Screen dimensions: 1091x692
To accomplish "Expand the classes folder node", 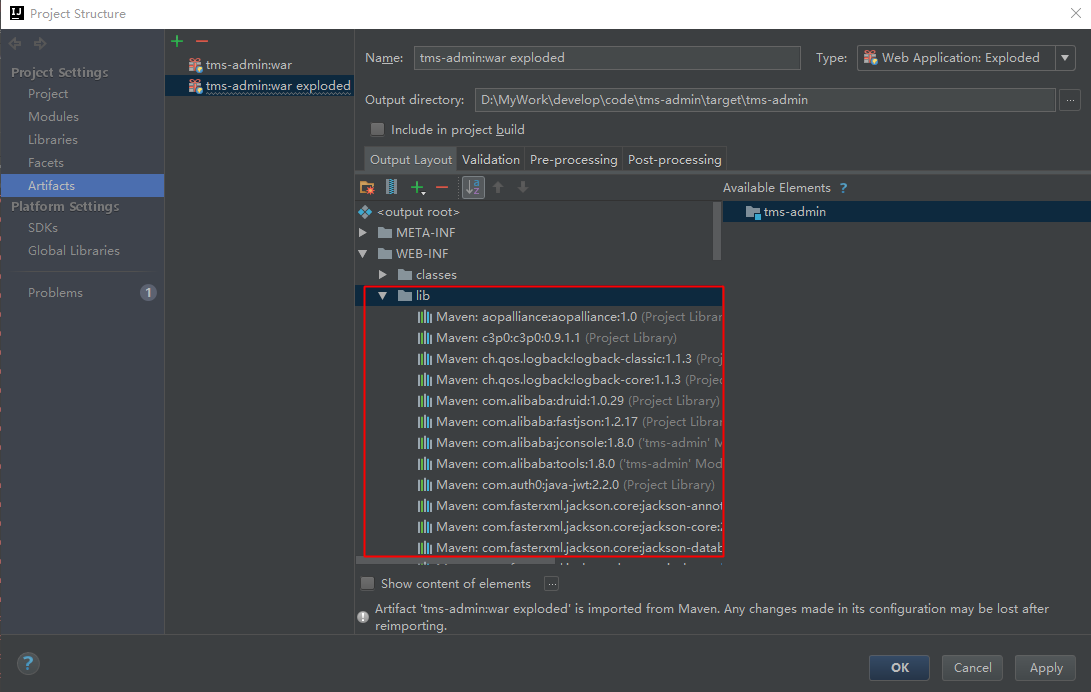I will click(383, 275).
